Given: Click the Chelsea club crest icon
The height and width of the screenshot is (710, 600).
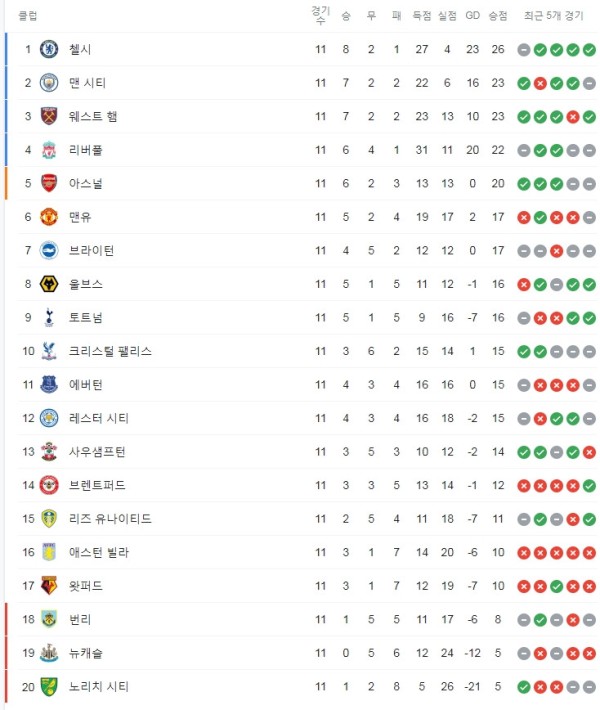Looking at the screenshot, I should (49, 49).
